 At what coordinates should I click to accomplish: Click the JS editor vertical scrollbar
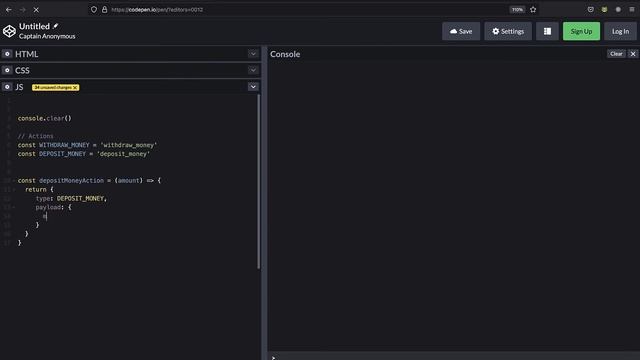coord(259,182)
